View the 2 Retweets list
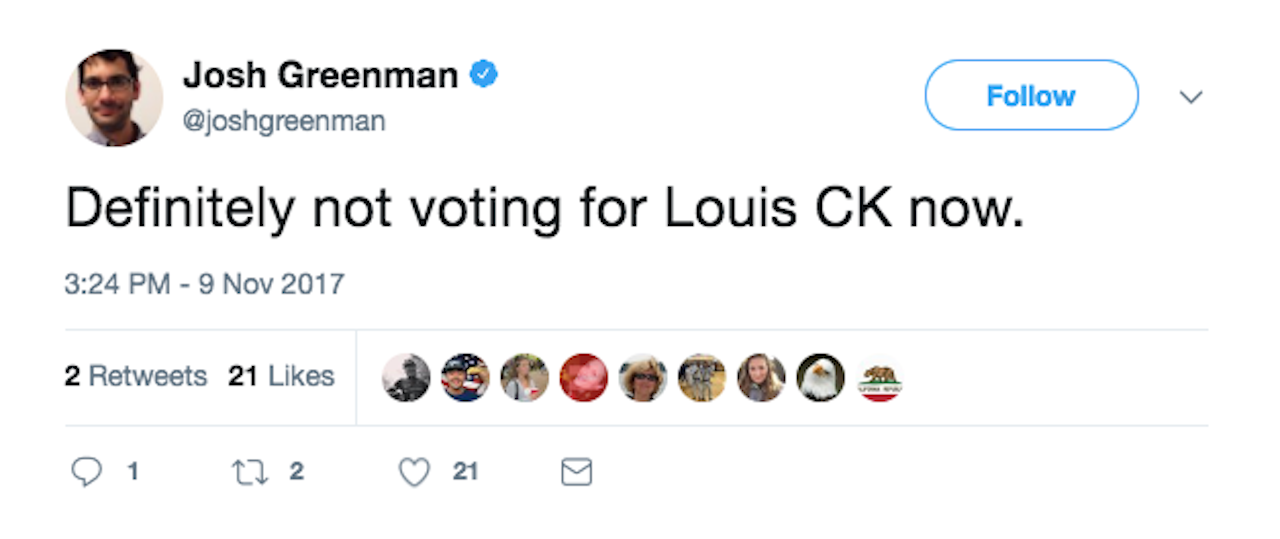The image size is (1280, 539). pyautogui.click(x=136, y=377)
